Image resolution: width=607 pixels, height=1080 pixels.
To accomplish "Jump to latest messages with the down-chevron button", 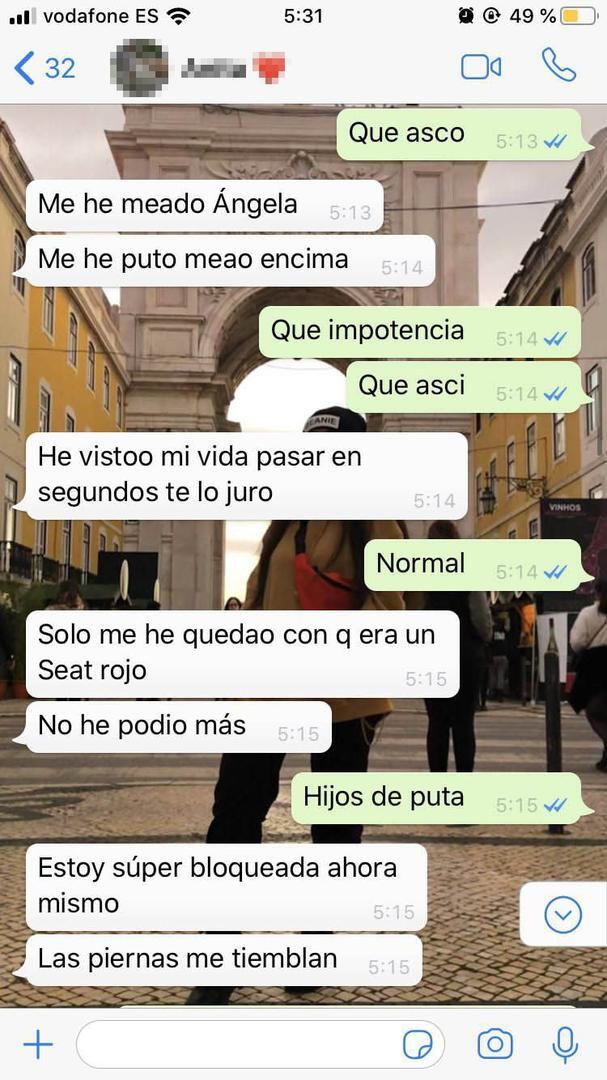I will pyautogui.click(x=563, y=914).
